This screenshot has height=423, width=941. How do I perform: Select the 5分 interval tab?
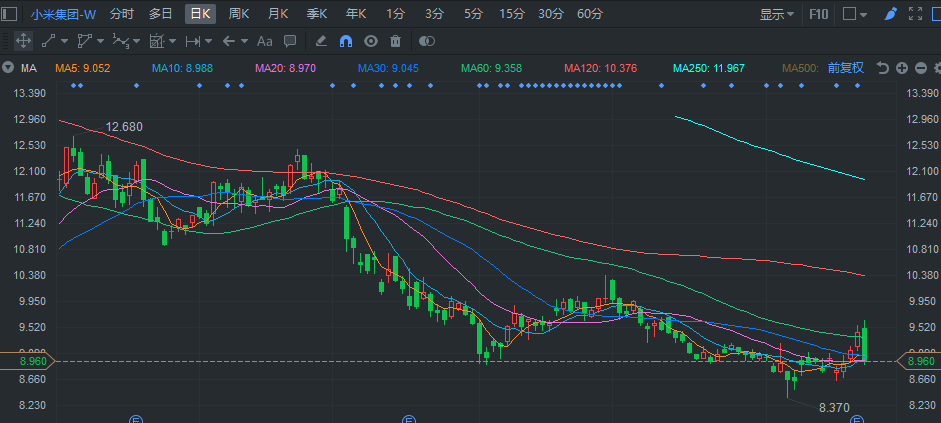[473, 14]
